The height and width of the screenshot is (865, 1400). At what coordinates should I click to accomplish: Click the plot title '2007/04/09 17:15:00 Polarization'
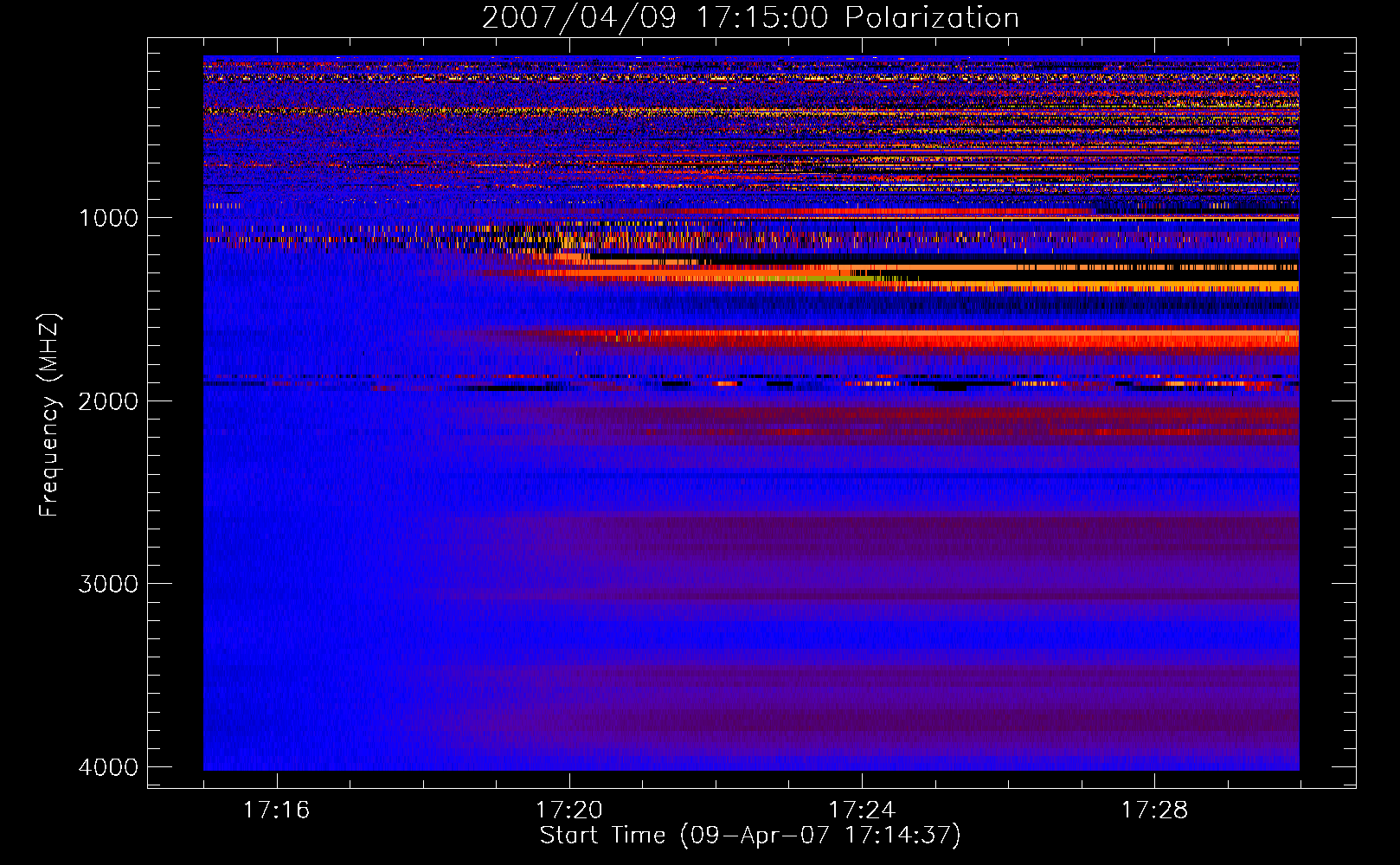coord(750,18)
